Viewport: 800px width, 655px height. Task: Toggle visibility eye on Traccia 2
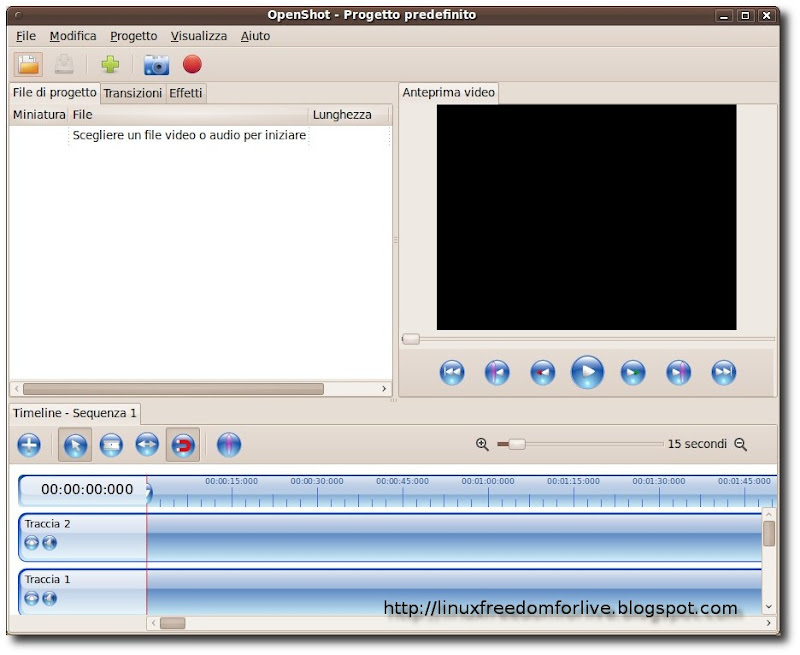[32, 543]
